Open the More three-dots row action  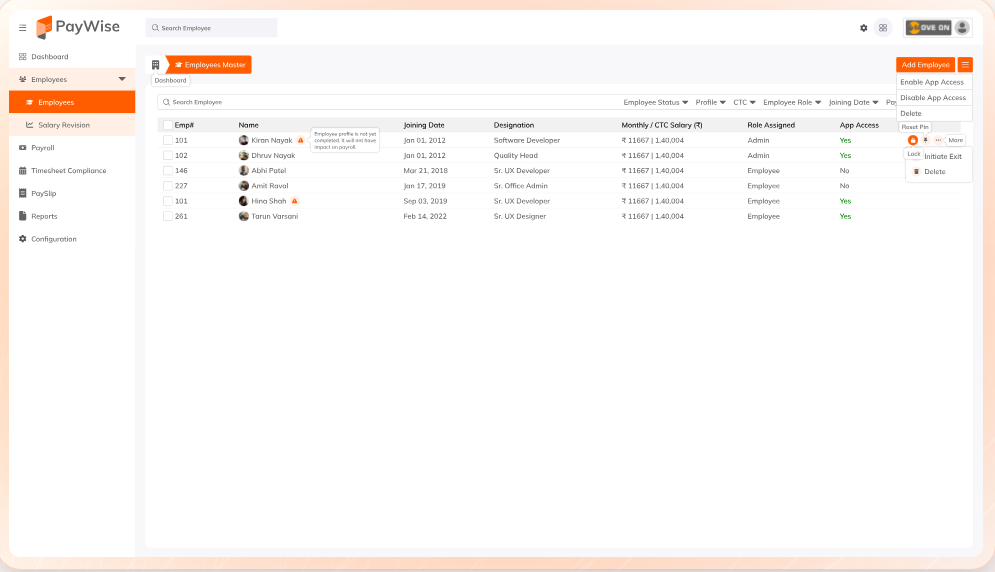[938, 140]
